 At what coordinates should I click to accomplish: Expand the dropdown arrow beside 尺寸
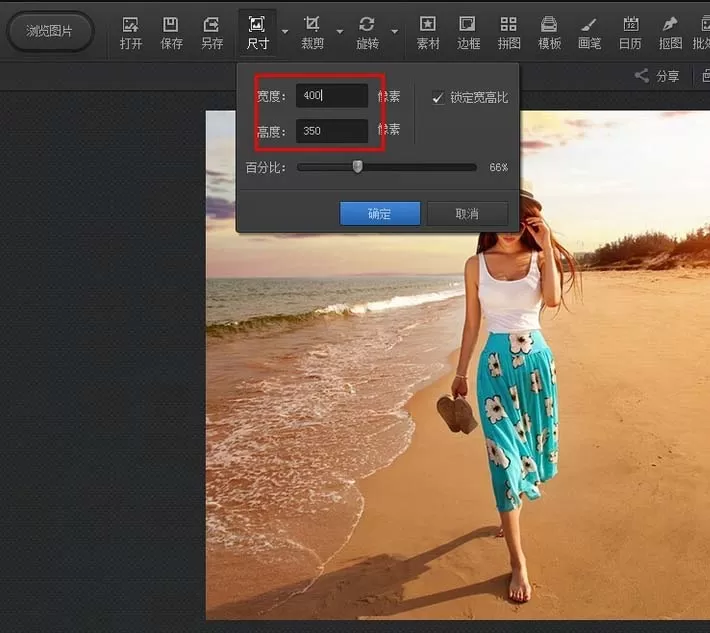click(285, 32)
